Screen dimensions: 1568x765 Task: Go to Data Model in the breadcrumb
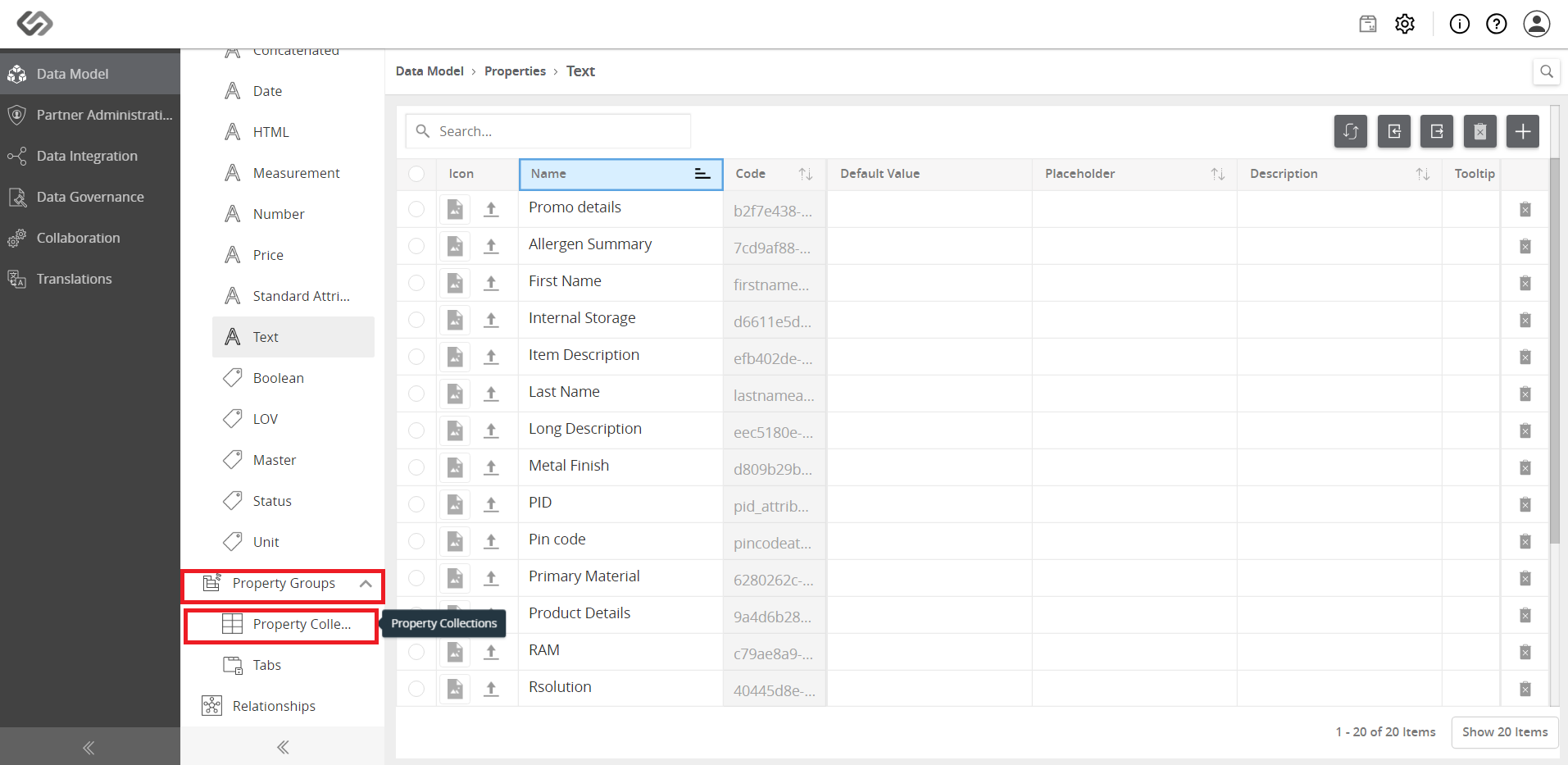click(x=429, y=71)
